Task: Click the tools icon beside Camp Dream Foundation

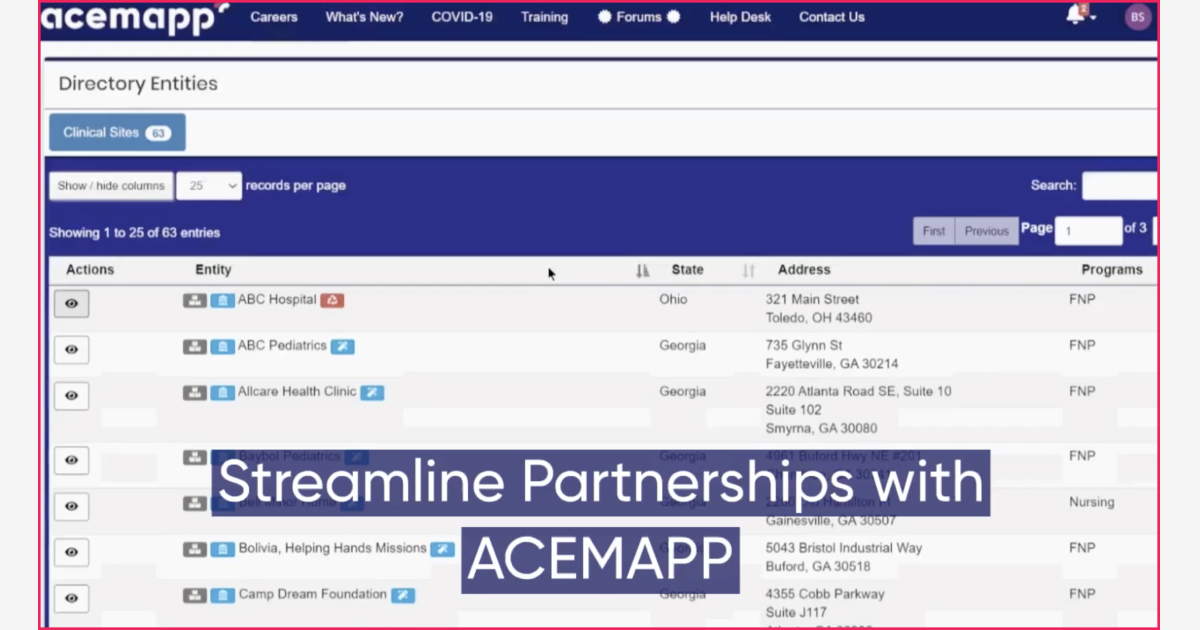Action: click(402, 594)
